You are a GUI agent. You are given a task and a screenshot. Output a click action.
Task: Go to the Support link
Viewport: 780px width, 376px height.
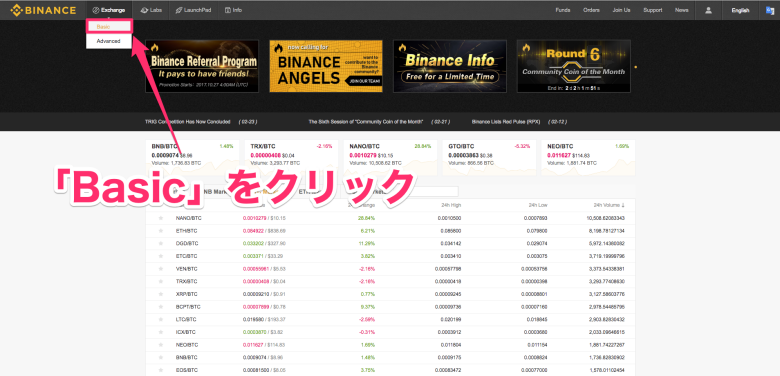(x=652, y=10)
